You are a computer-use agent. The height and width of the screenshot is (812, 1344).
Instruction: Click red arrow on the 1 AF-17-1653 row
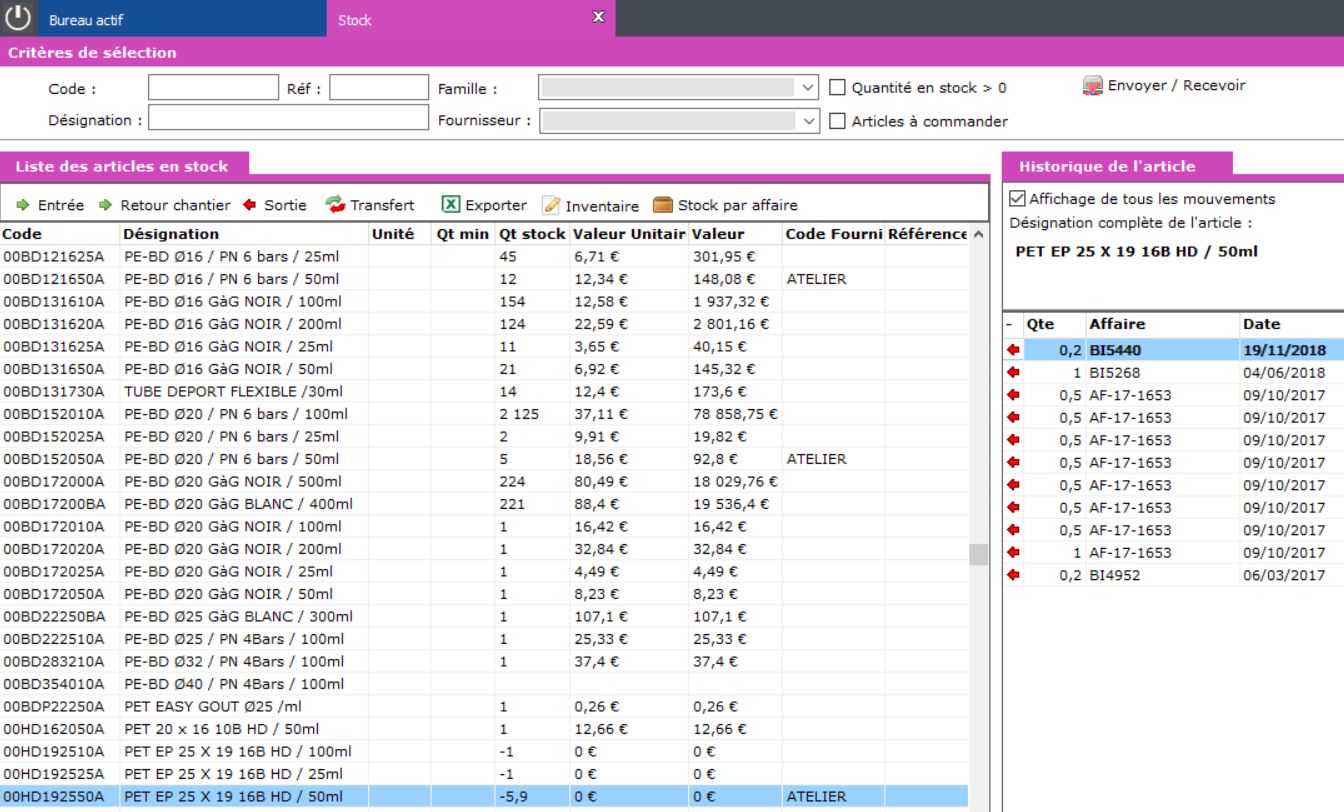(1014, 552)
